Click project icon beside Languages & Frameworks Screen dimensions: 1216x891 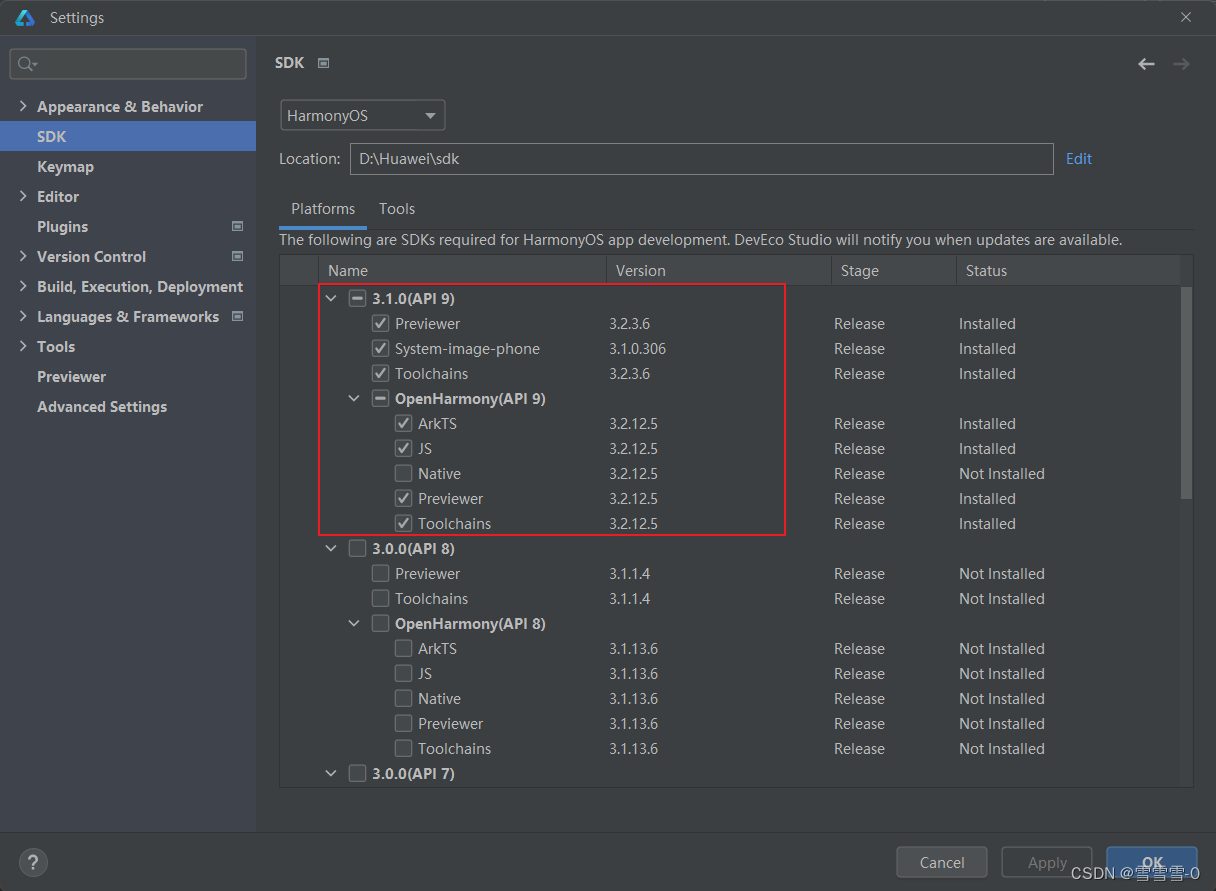pos(237,316)
